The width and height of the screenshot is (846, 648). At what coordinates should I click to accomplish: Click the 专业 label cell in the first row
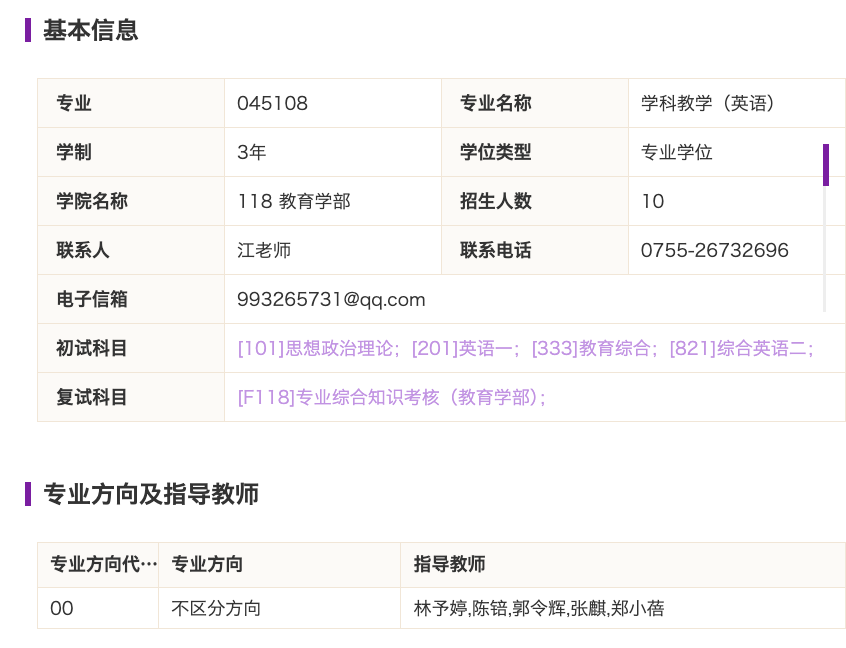pos(131,103)
